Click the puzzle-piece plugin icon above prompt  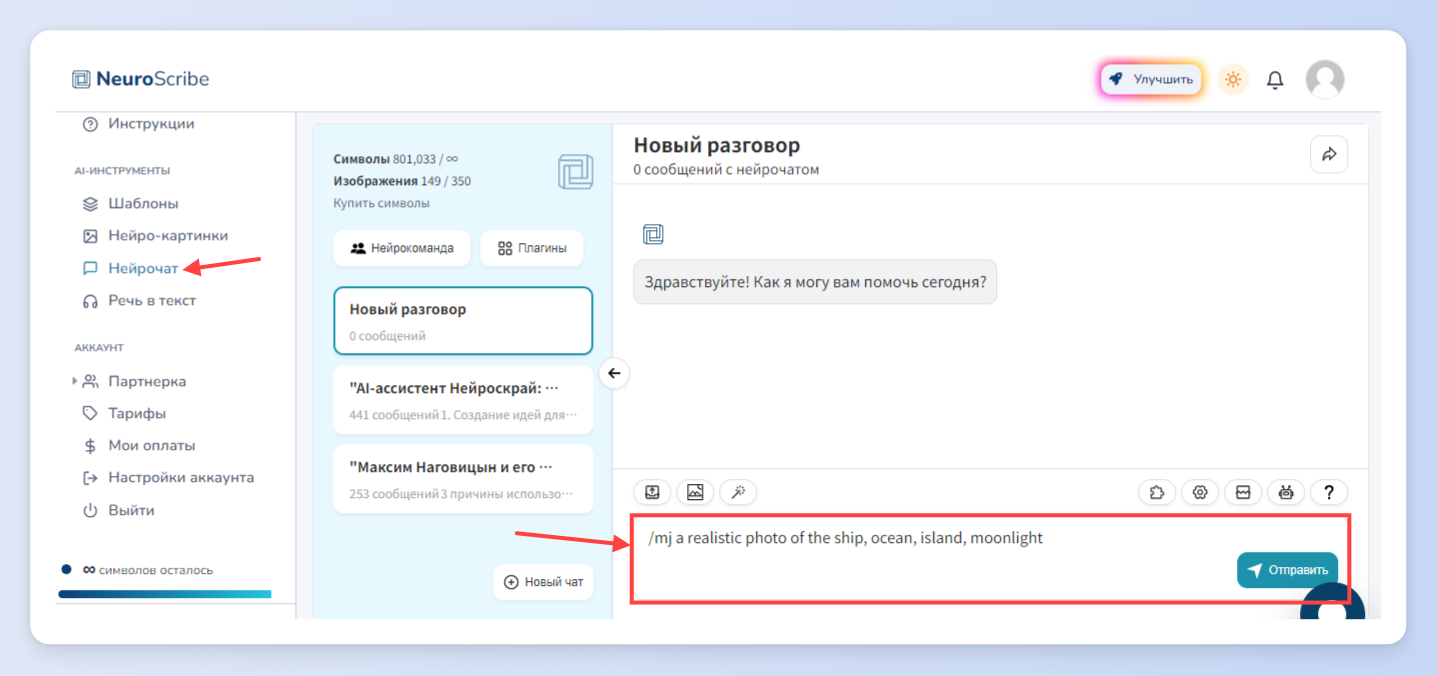[1157, 492]
